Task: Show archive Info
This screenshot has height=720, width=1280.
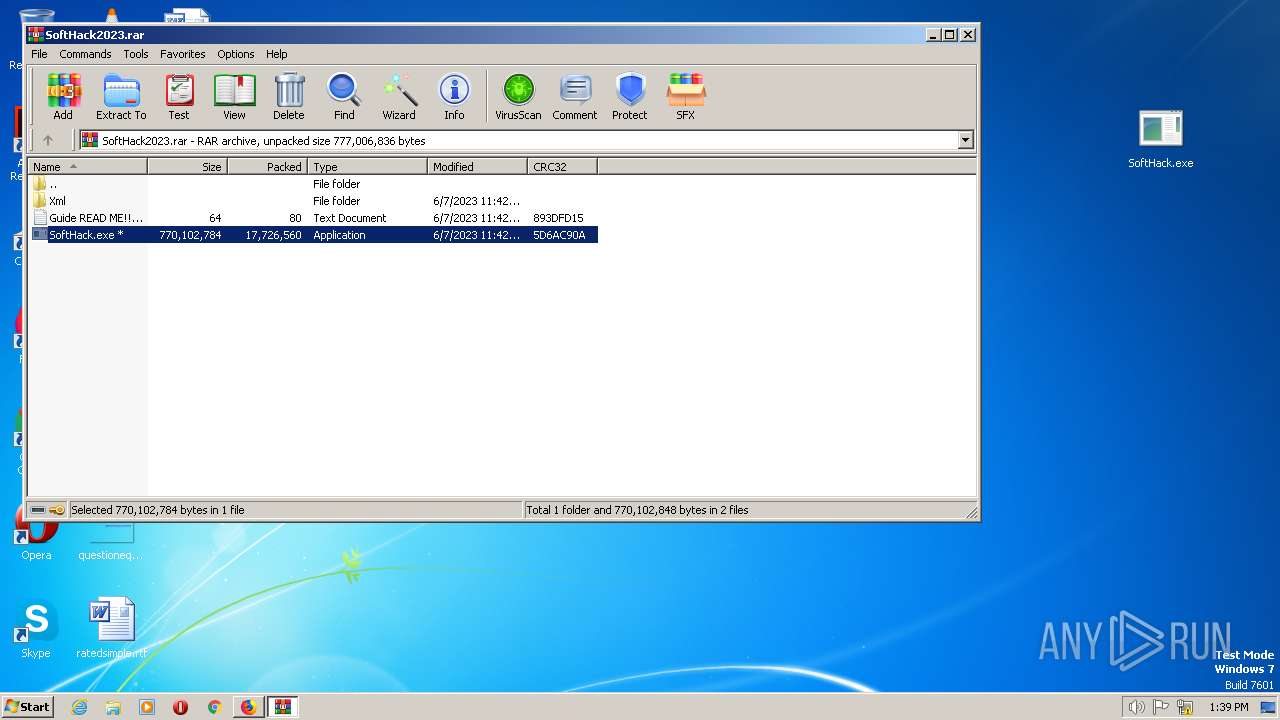Action: [x=454, y=96]
